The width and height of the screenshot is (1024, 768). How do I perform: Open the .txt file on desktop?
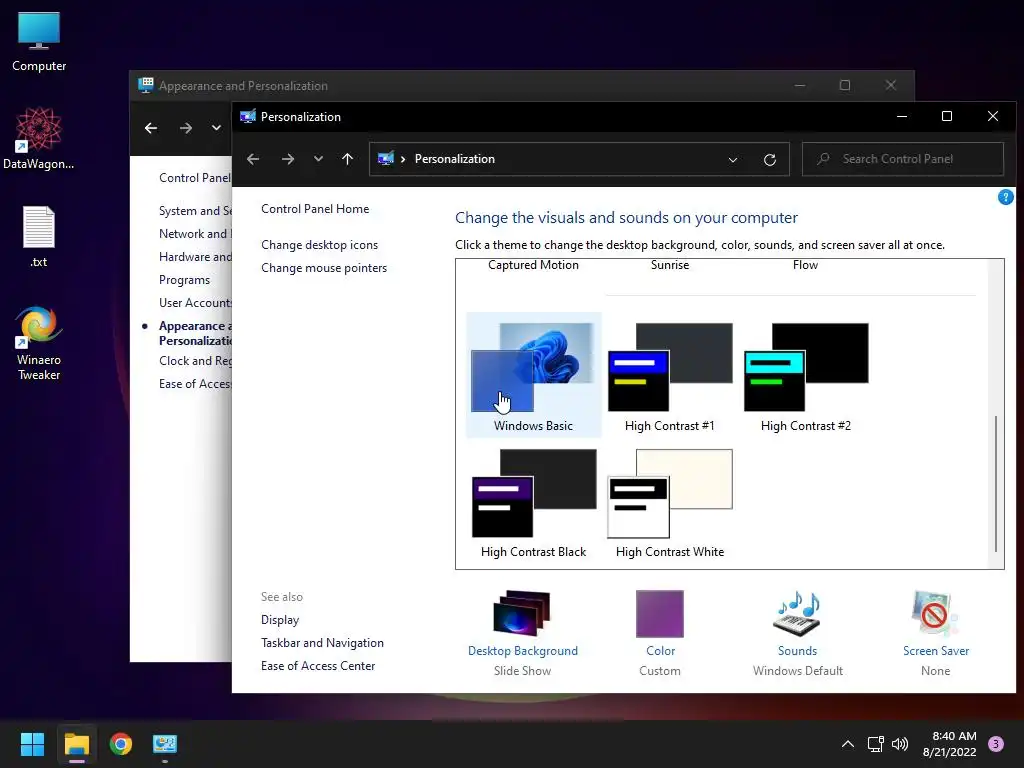click(x=39, y=236)
